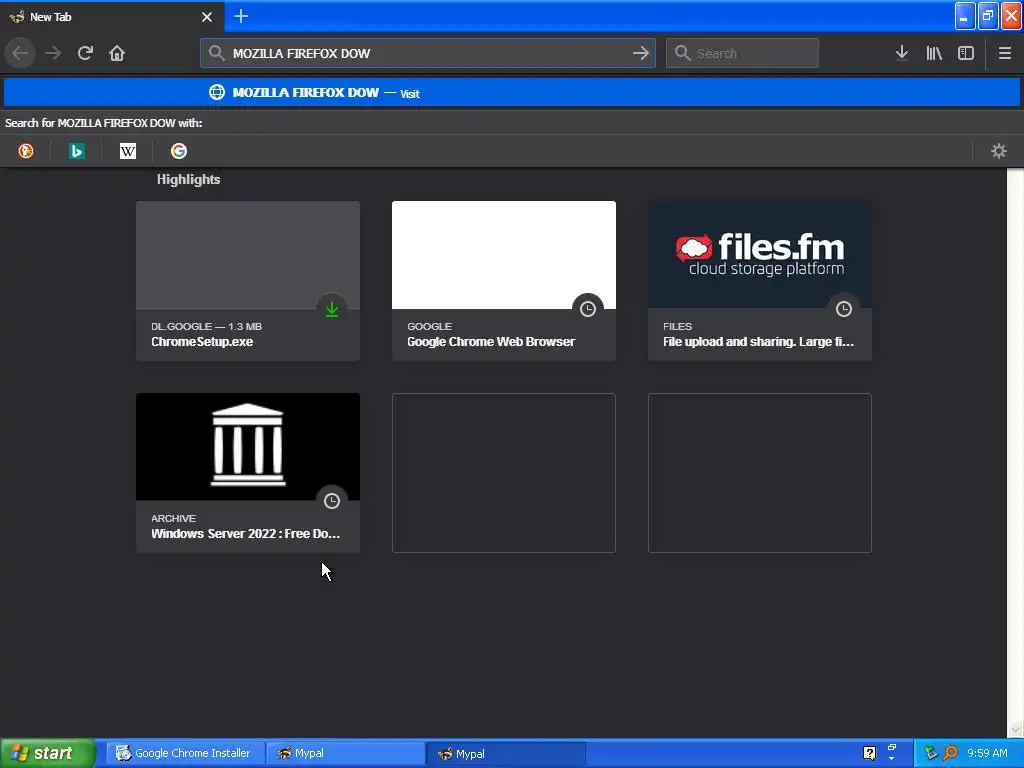
Task: Switch to the active Mypal taskbar button
Action: tap(506, 754)
